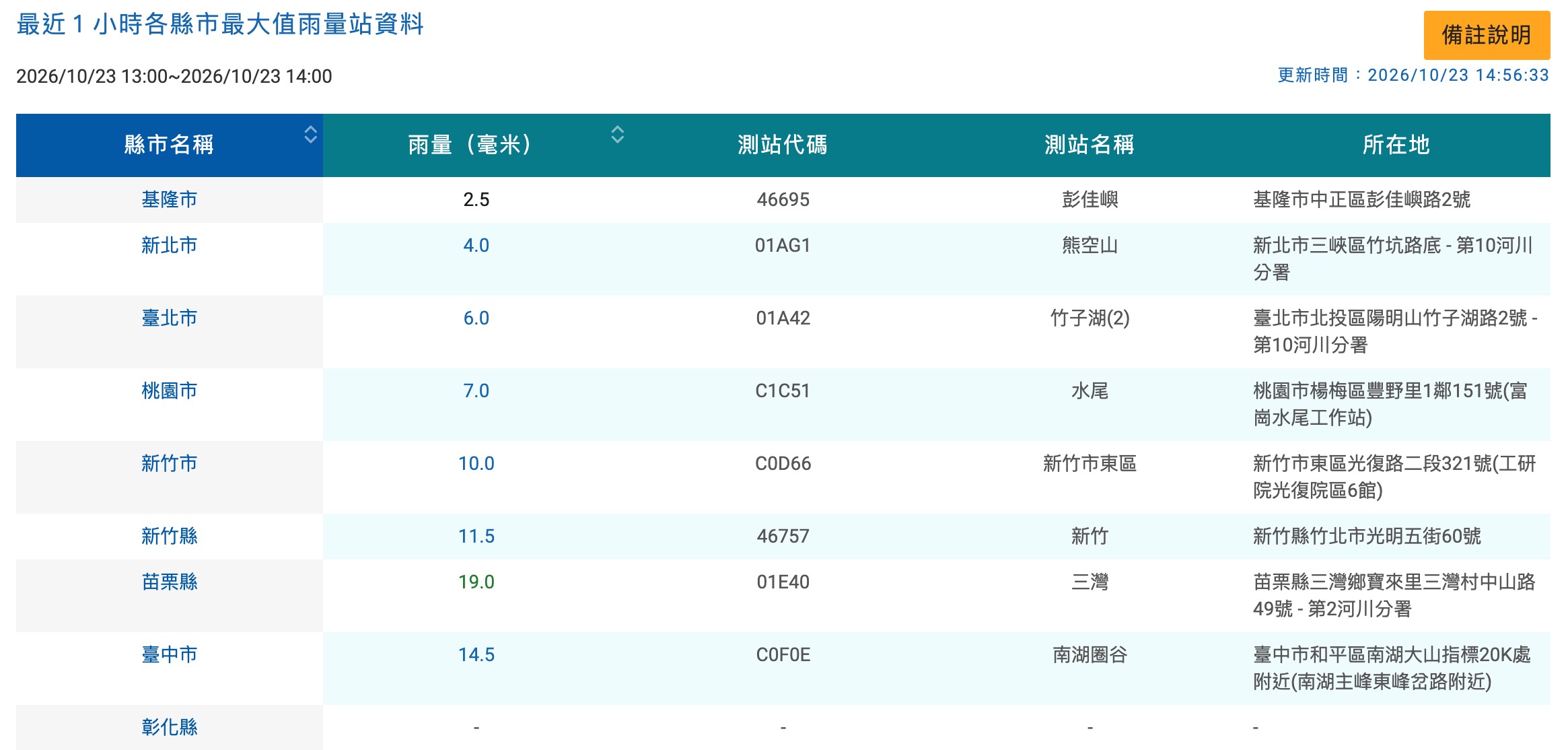Open the 新竹市 link
The image size is (1568, 750).
(170, 463)
